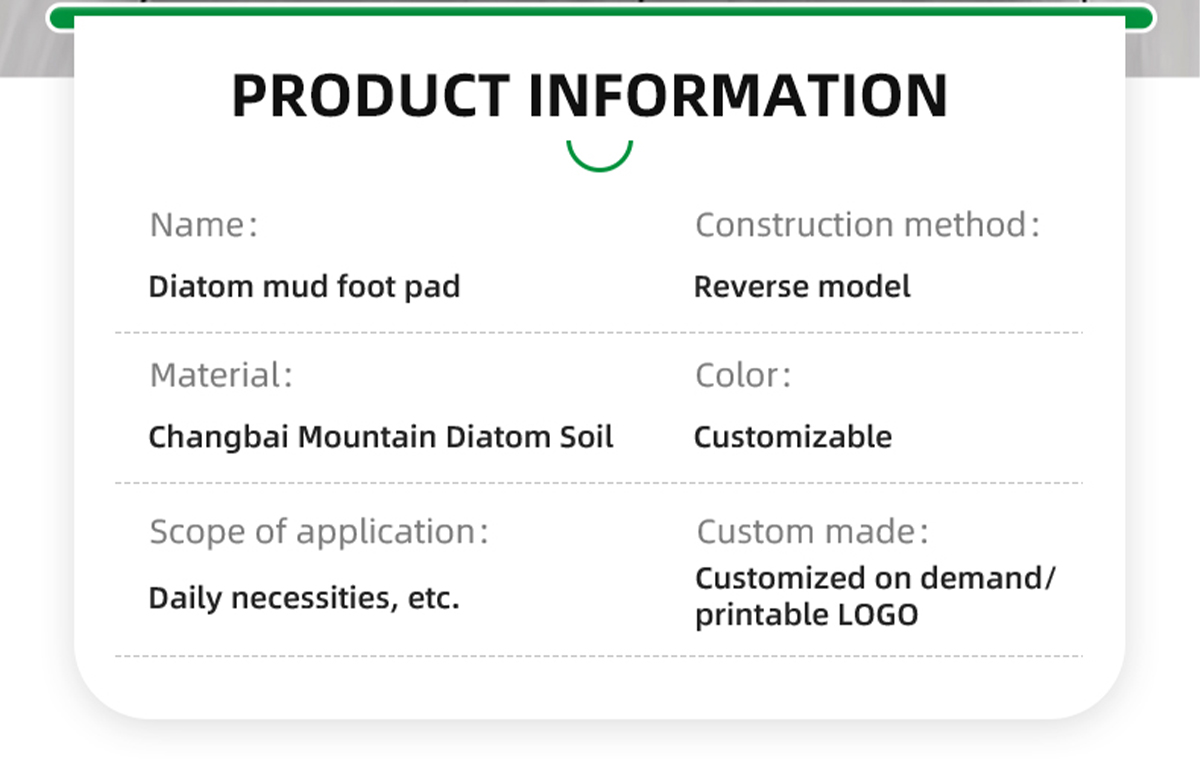Select the Diatom mud foot pad text
Image resolution: width=1200 pixels, height=776 pixels.
click(x=304, y=287)
